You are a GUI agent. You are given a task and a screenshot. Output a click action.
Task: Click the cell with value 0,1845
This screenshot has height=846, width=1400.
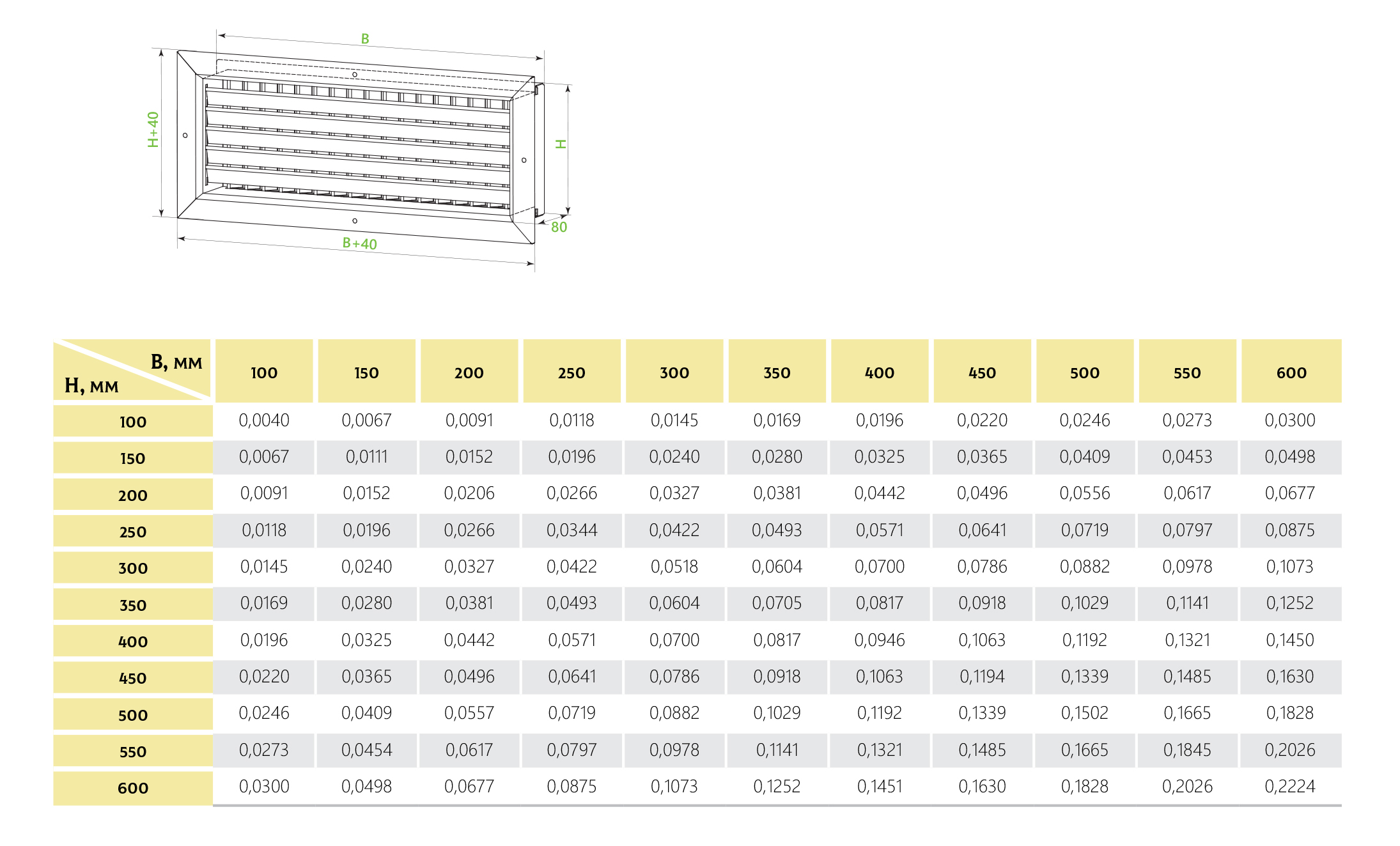(1188, 750)
